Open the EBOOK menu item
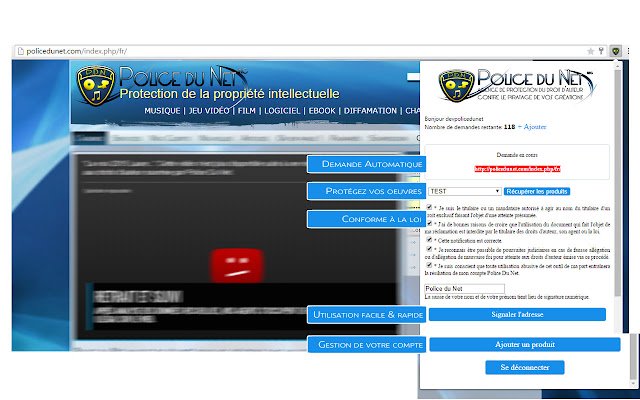 [322, 111]
